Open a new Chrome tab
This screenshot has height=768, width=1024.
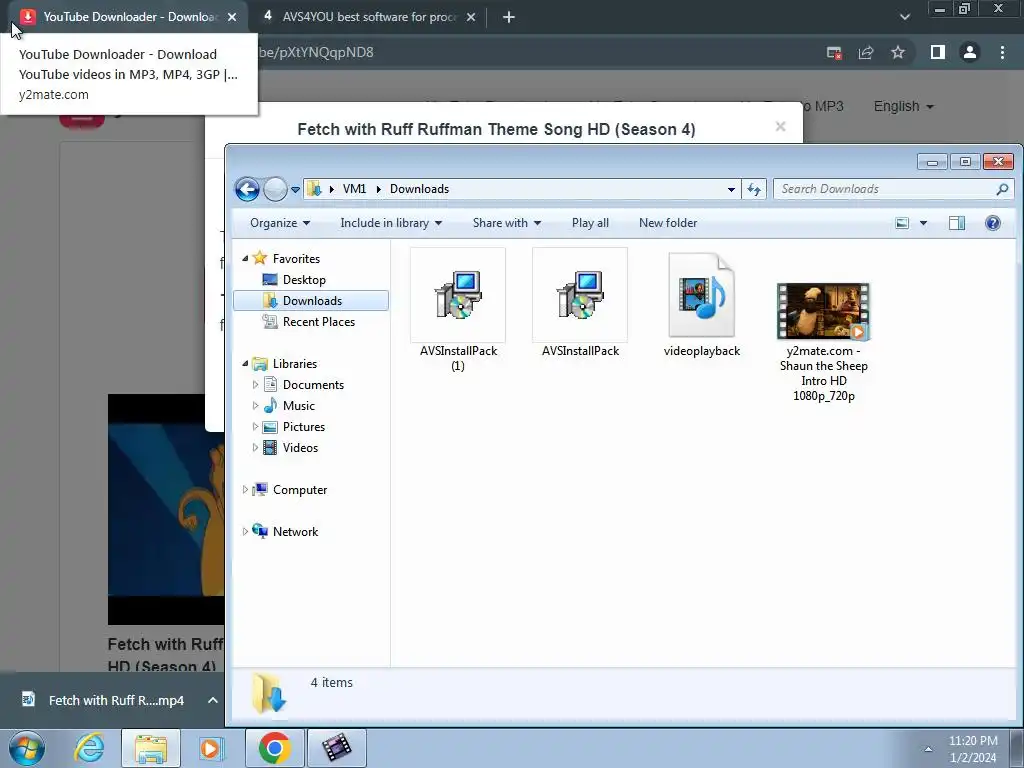pos(509,18)
